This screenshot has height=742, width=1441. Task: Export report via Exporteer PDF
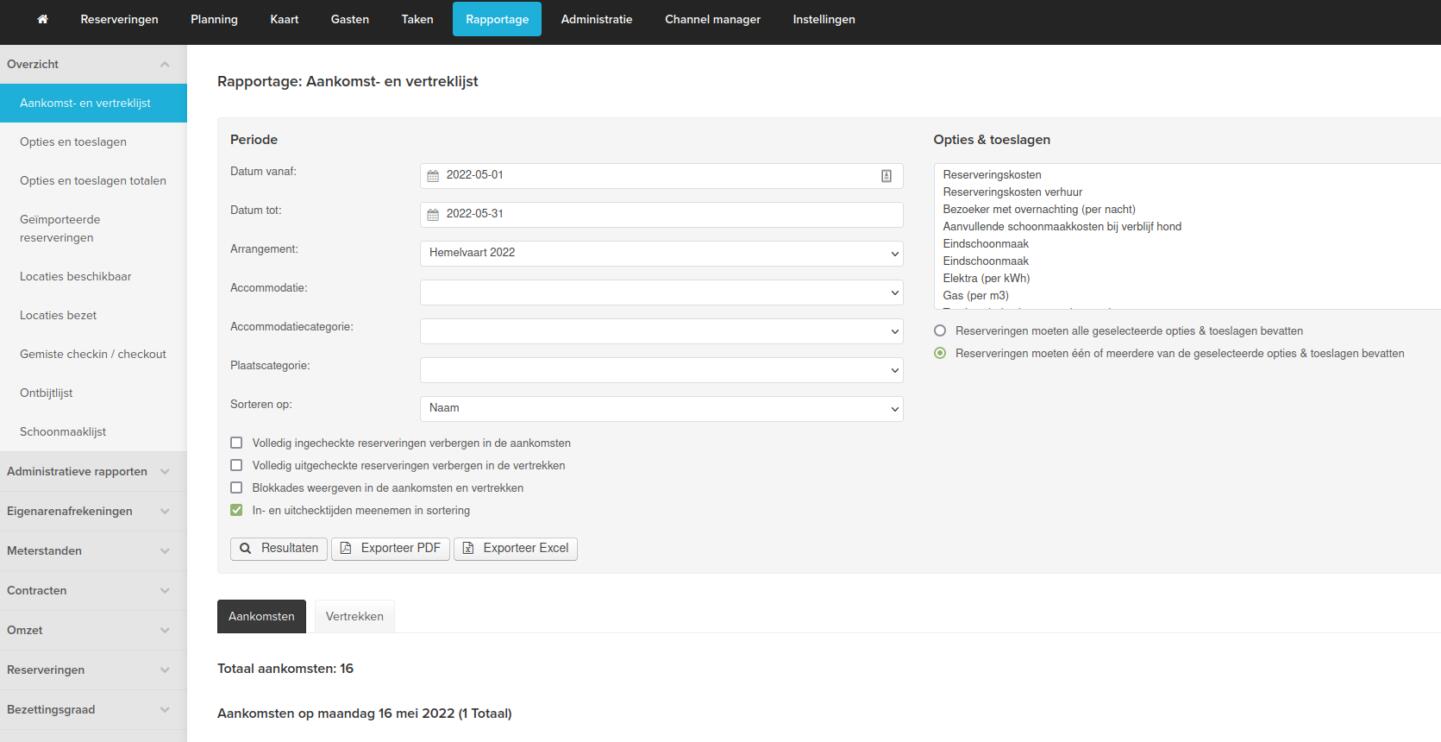point(390,548)
